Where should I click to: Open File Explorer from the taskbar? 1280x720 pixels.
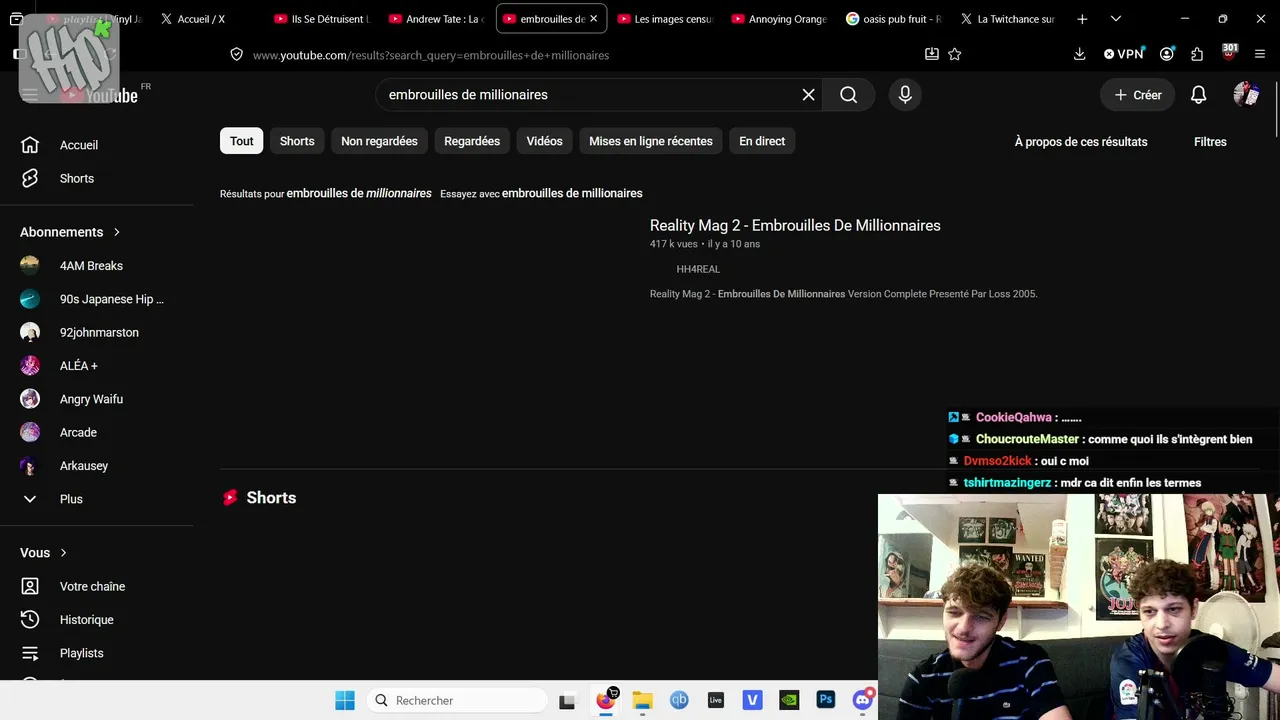(642, 700)
